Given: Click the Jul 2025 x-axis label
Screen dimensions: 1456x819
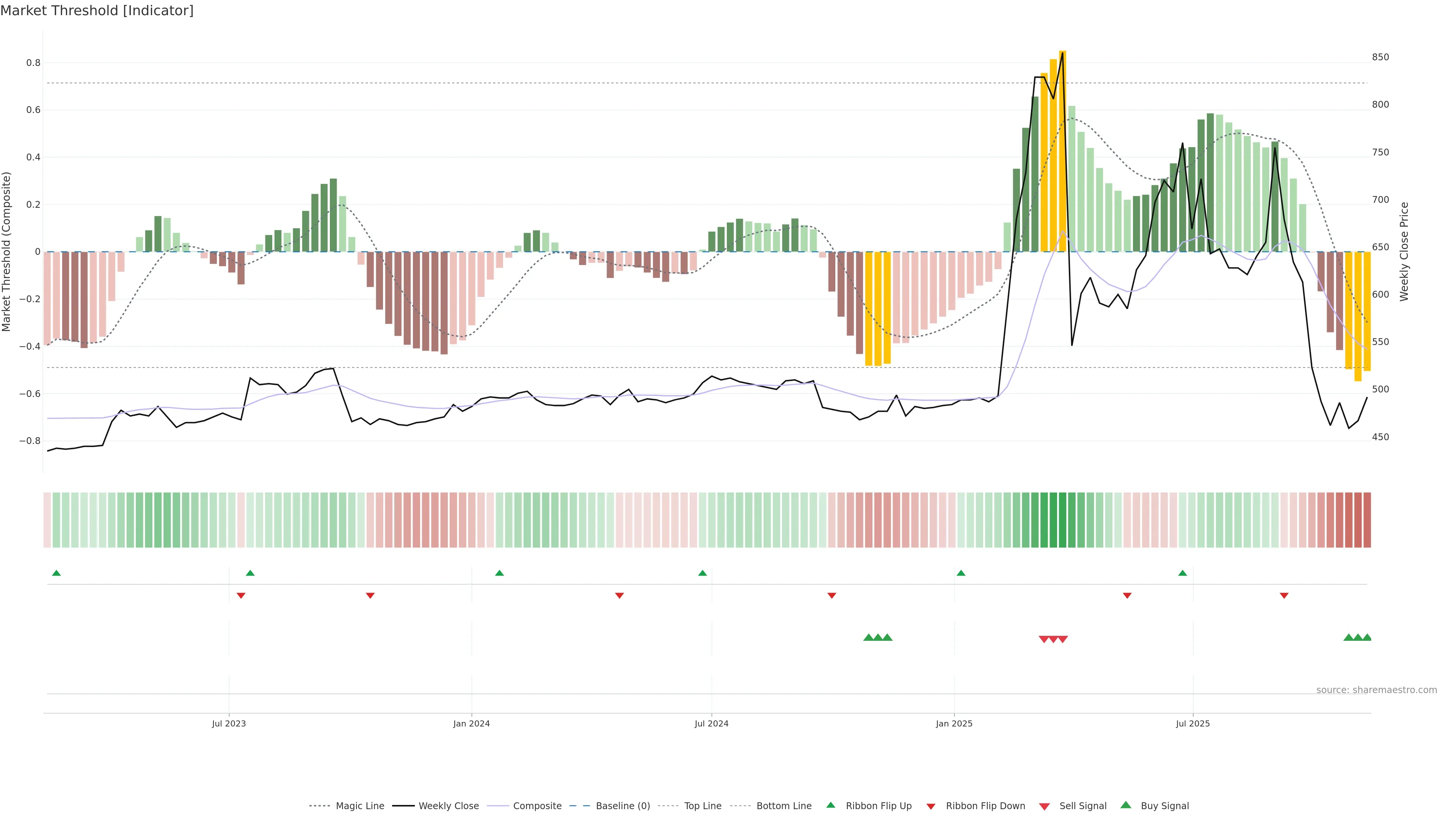Looking at the screenshot, I should point(1192,723).
